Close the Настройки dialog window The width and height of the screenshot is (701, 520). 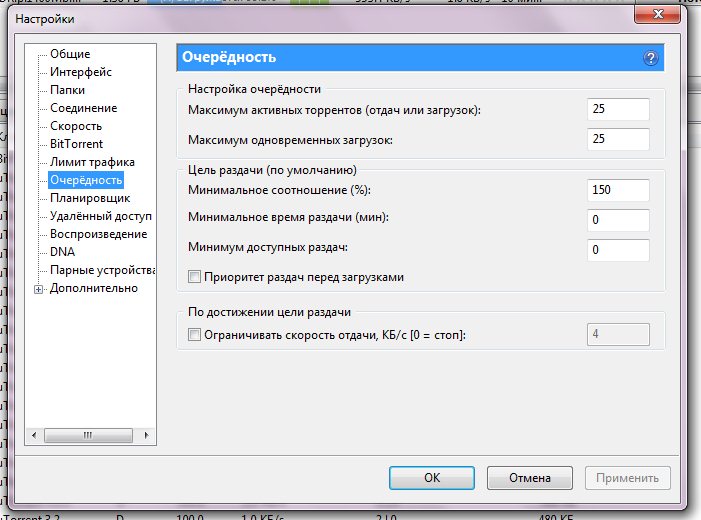pyautogui.click(x=658, y=14)
